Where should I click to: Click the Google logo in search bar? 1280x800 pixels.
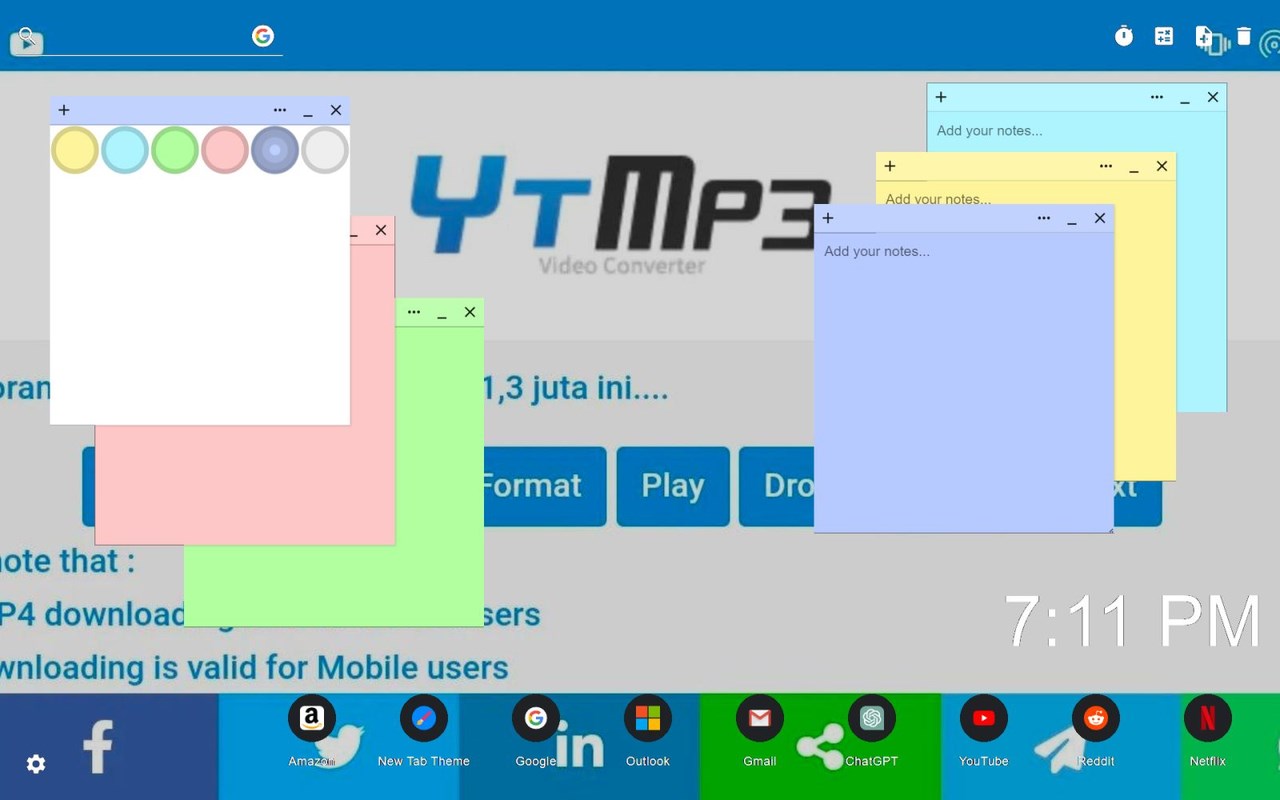[263, 37]
